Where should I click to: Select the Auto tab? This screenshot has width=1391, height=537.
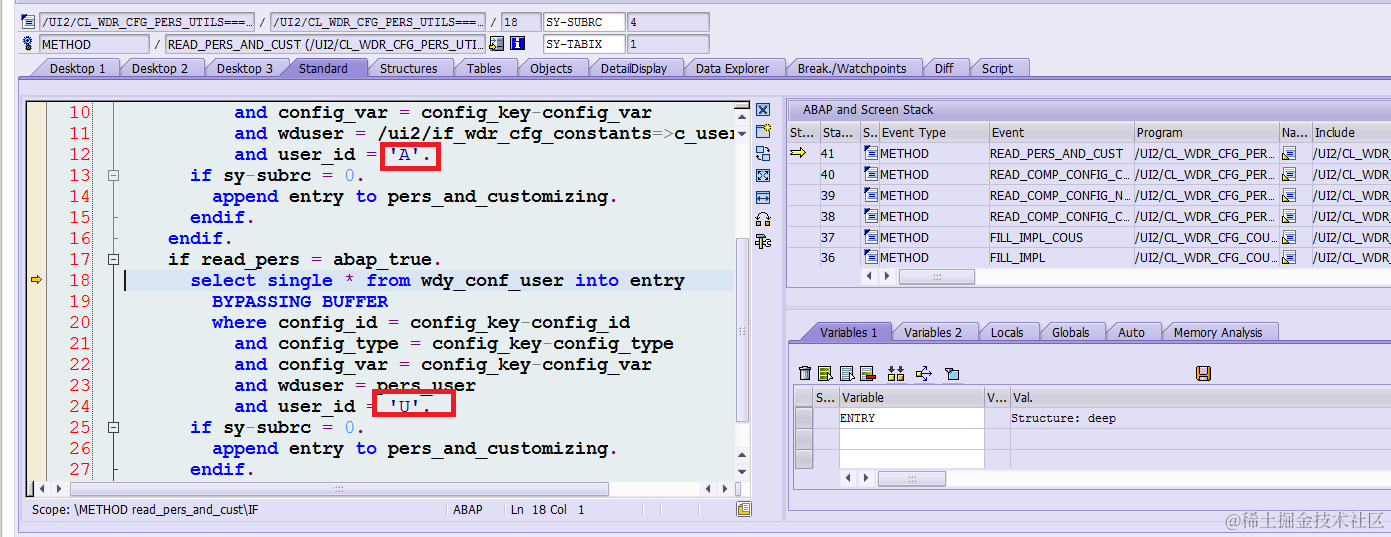[x=1131, y=332]
